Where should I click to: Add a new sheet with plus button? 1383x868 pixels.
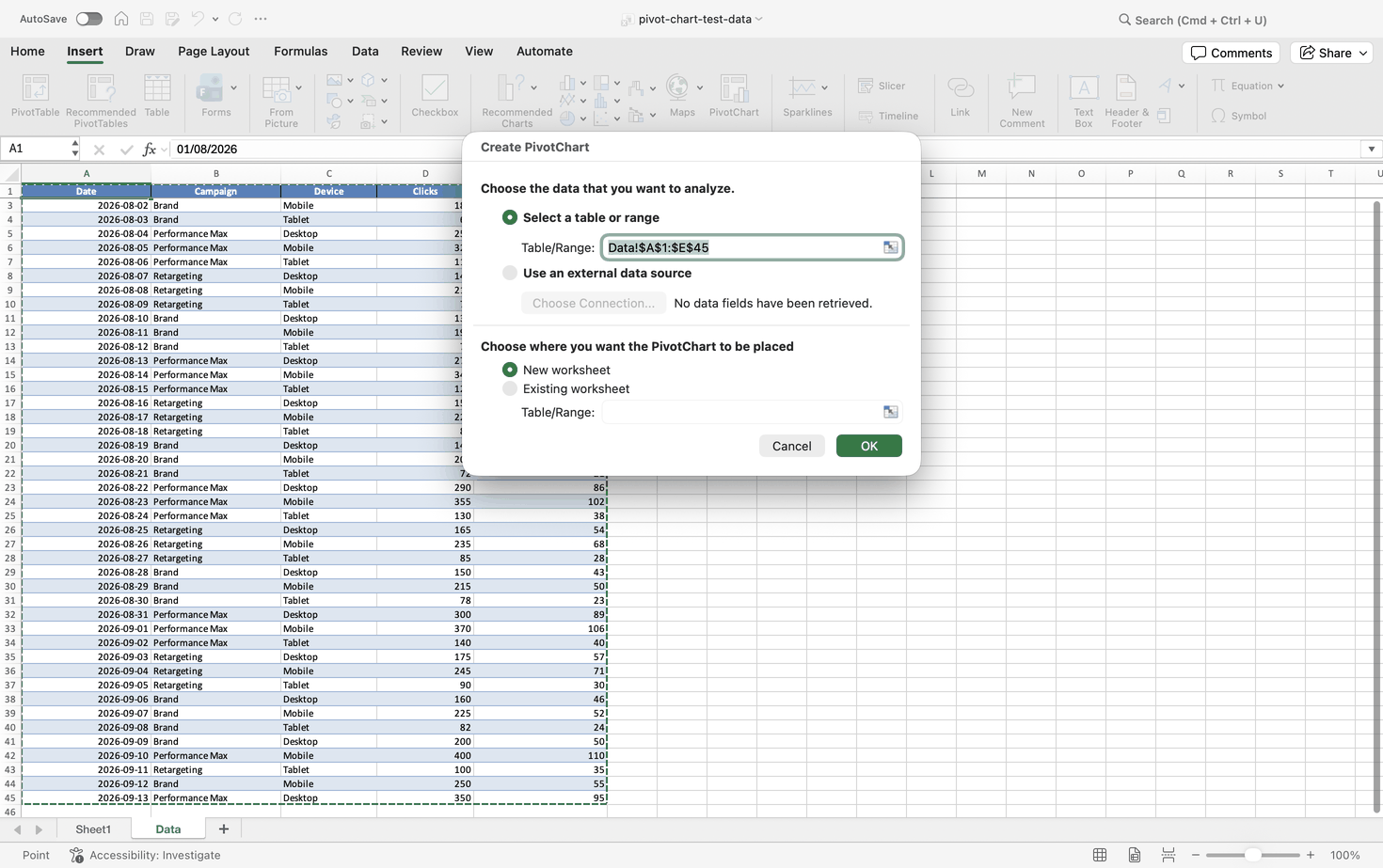pyautogui.click(x=224, y=829)
